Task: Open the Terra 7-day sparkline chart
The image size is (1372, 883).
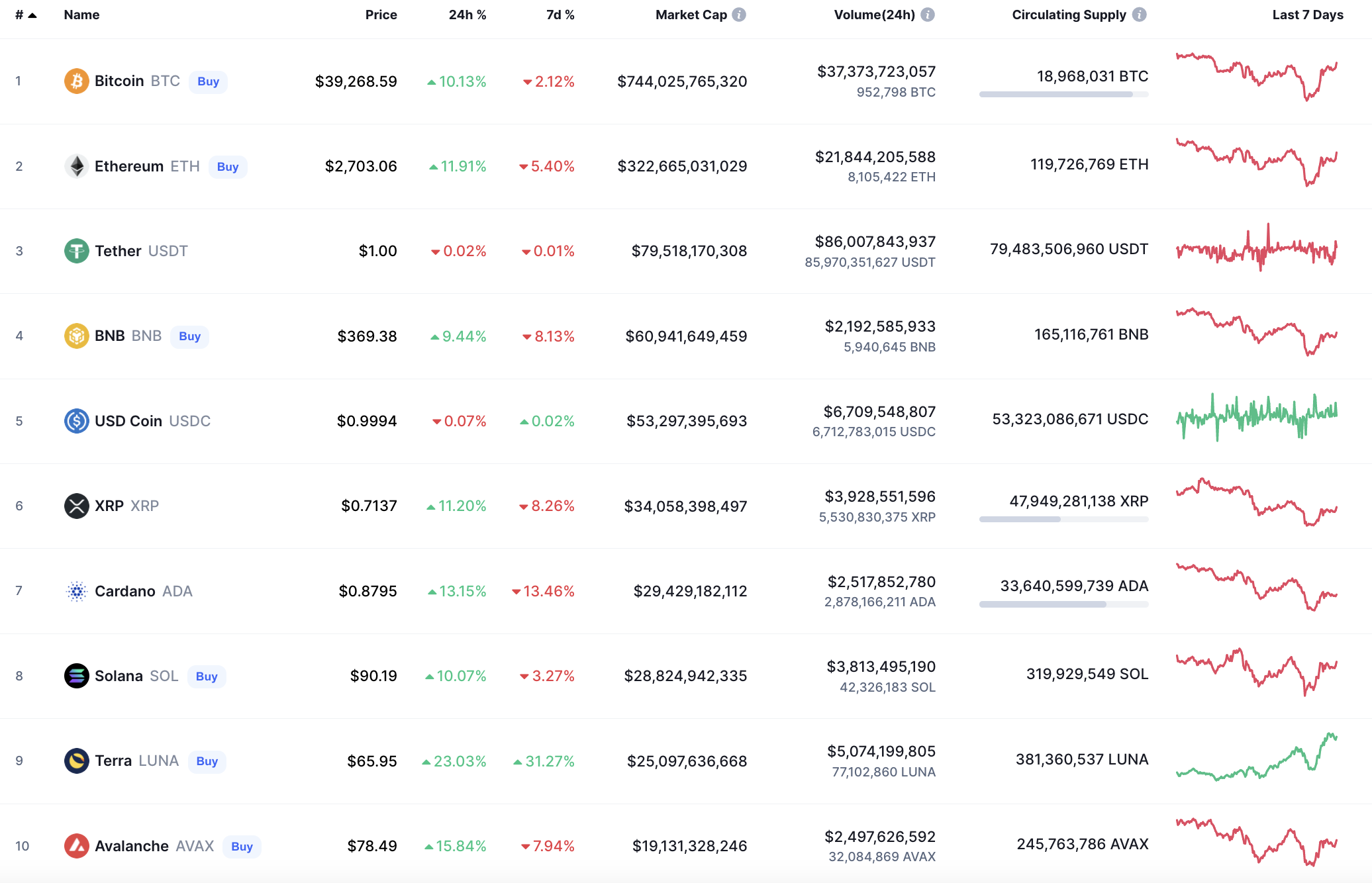Action: 1256,757
